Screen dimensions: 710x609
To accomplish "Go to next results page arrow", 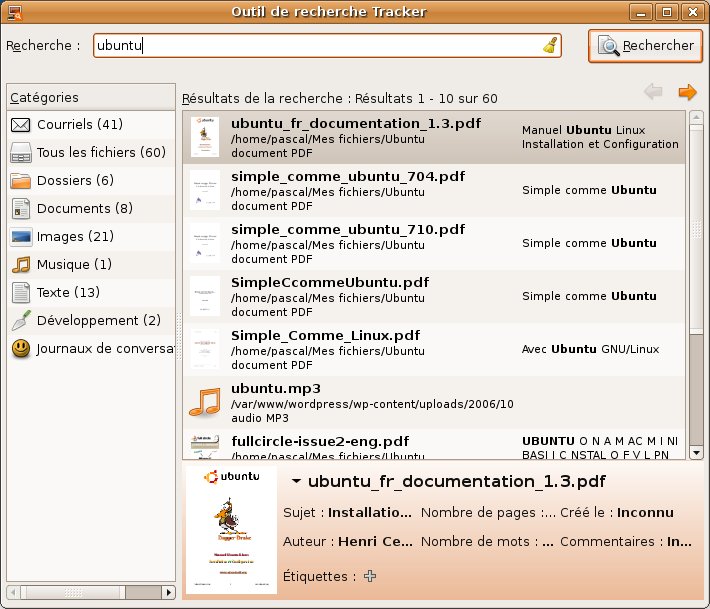I will coord(687,92).
